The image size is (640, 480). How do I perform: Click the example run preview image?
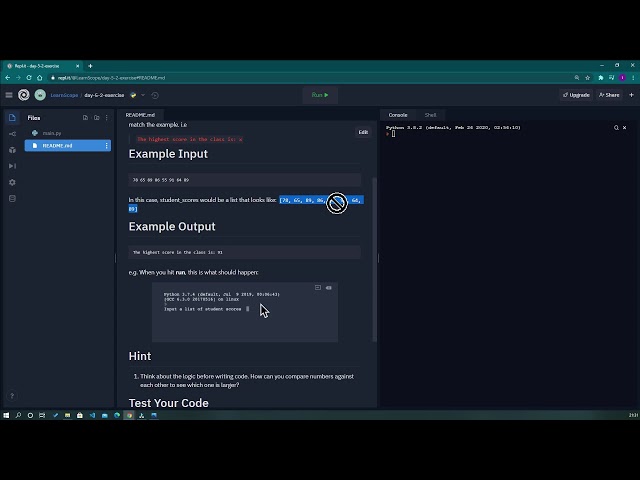245,312
